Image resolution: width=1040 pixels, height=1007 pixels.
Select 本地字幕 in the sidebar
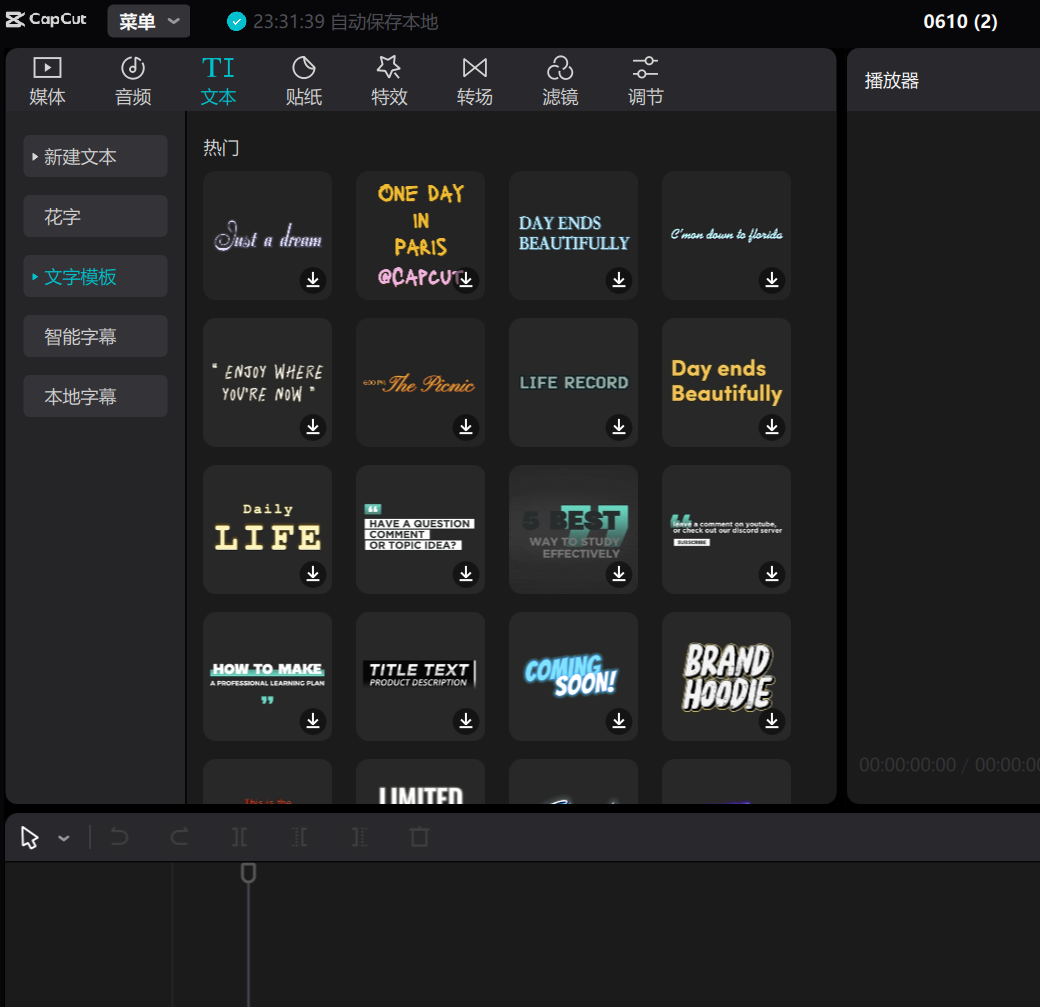[x=95, y=396]
